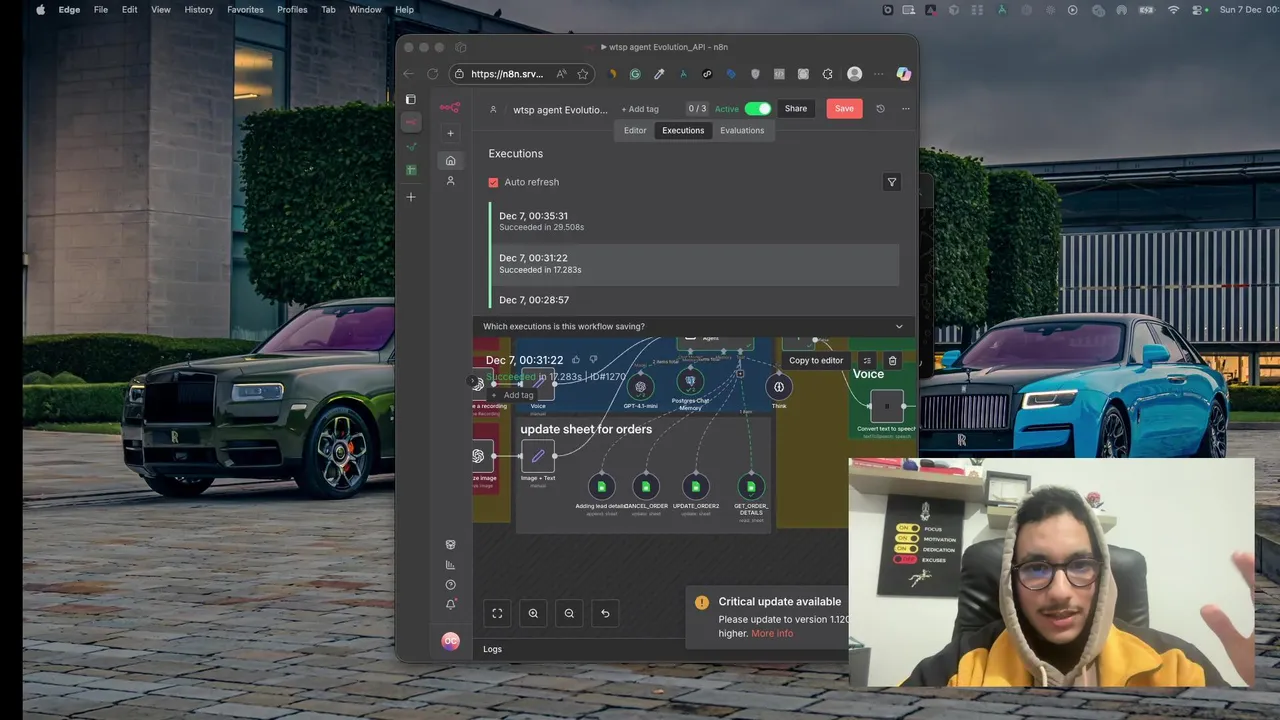This screenshot has width=1280, height=720.
Task: Open the Profiles menu in menu bar
Action: [292, 9]
